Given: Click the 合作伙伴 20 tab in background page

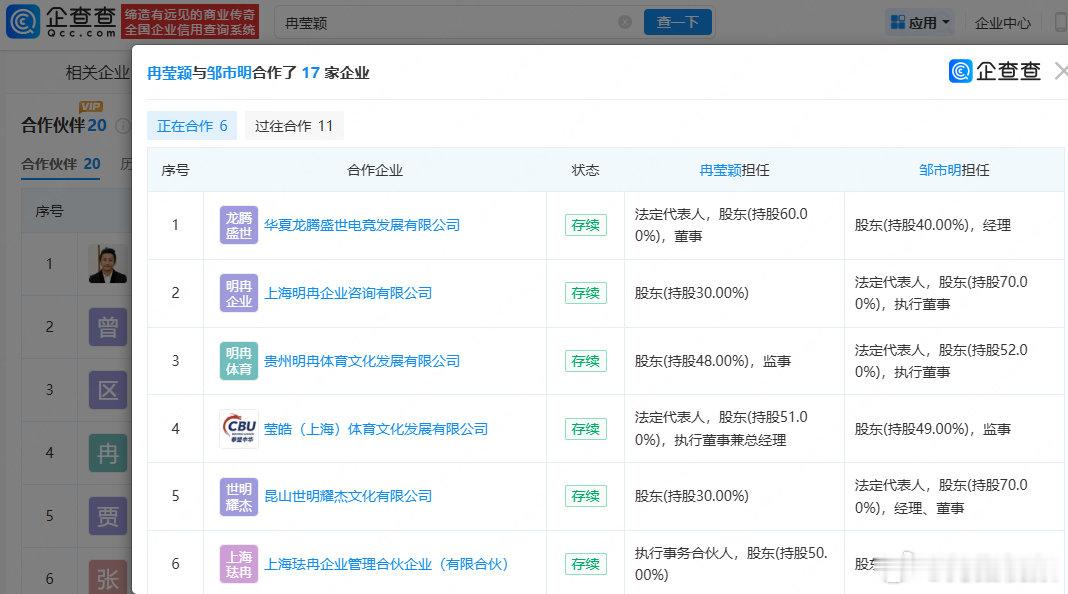Looking at the screenshot, I should (x=61, y=164).
